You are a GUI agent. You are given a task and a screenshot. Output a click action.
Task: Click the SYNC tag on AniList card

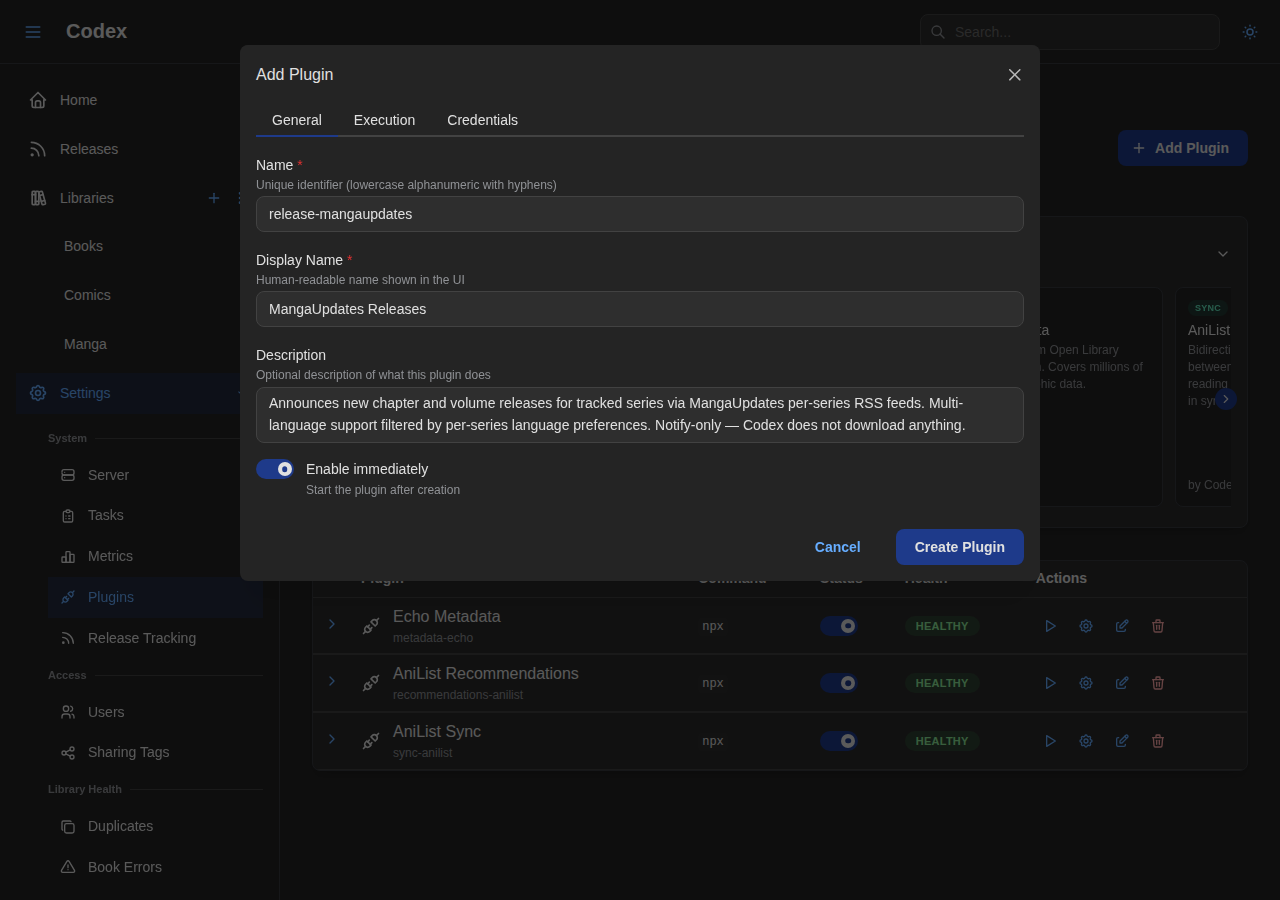coord(1208,308)
